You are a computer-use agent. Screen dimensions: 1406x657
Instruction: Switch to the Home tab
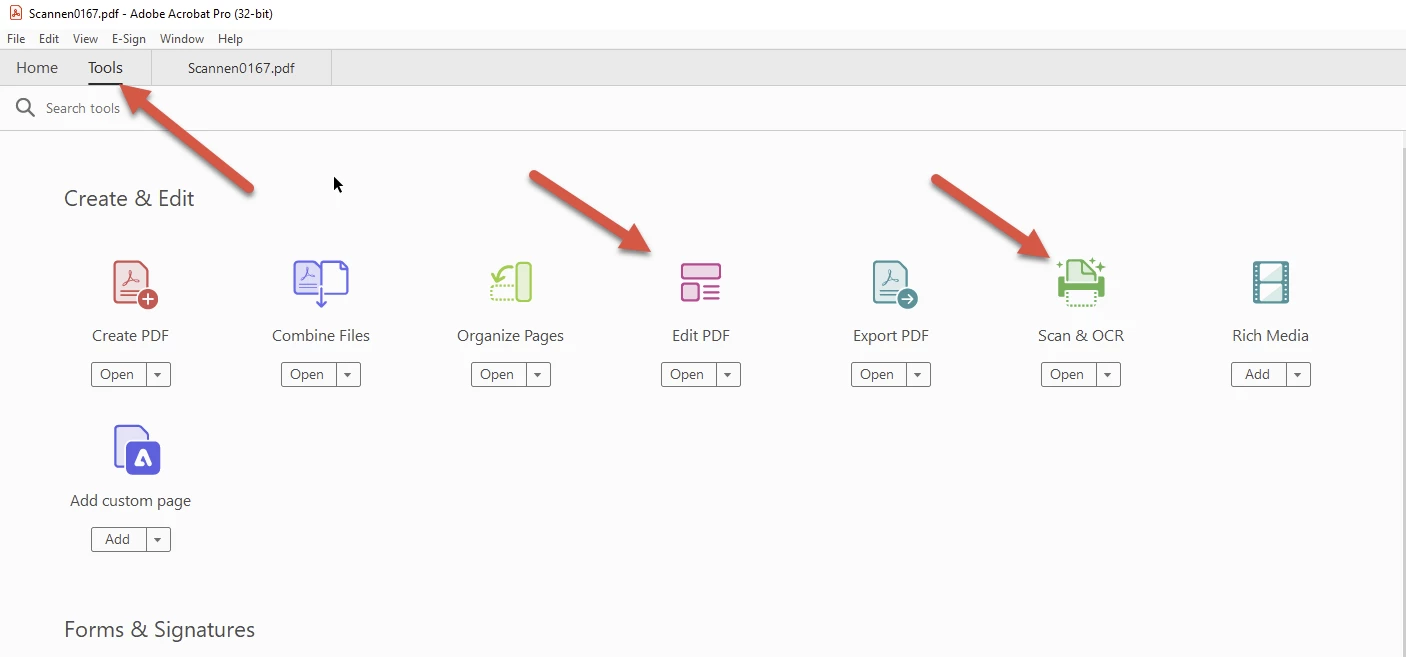click(37, 68)
